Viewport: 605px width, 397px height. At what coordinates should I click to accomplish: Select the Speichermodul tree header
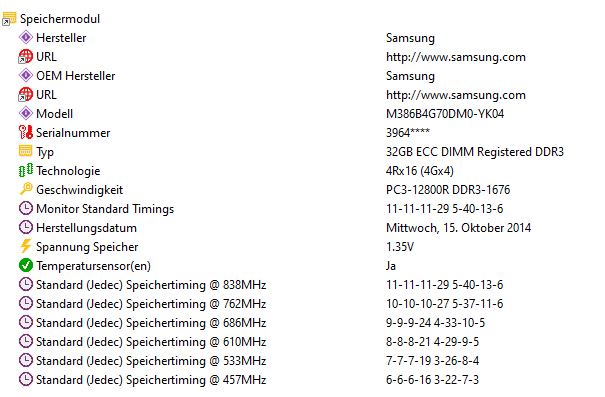pos(60,19)
